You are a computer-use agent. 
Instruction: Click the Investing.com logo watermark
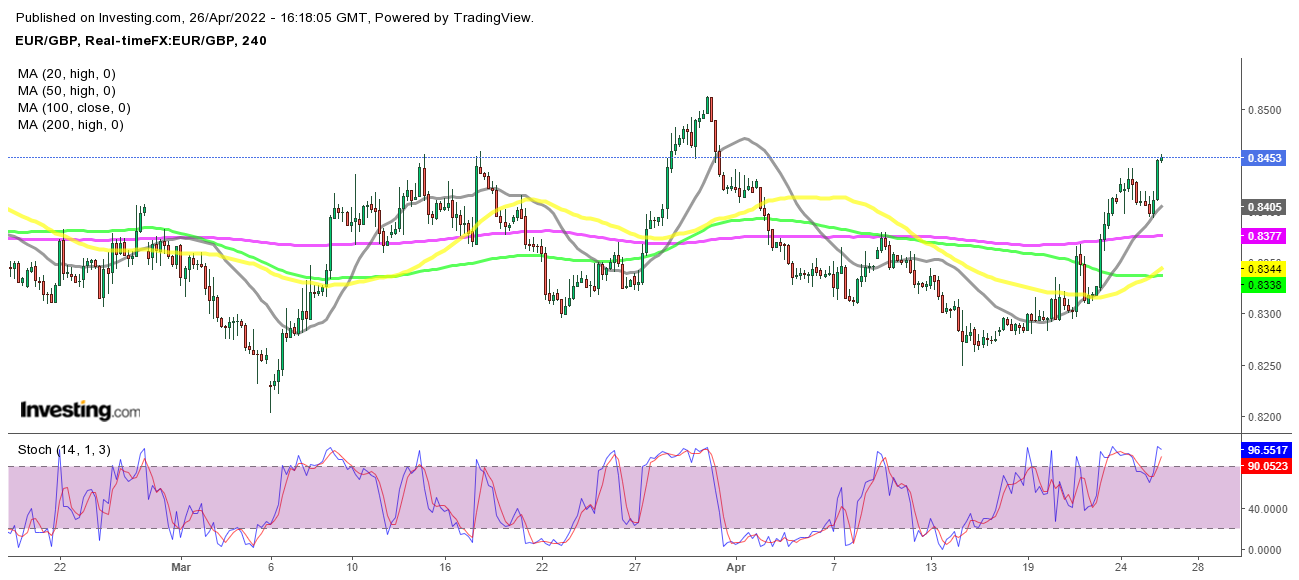coord(80,411)
